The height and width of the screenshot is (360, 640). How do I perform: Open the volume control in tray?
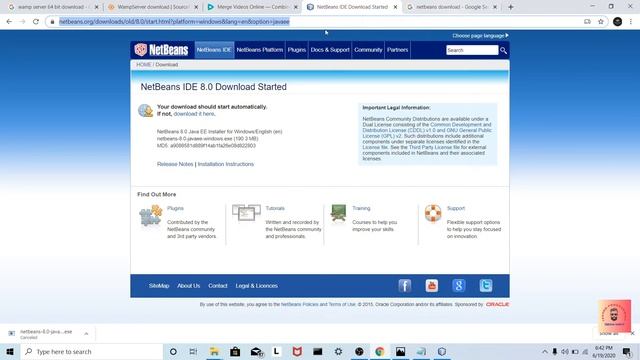click(x=565, y=351)
